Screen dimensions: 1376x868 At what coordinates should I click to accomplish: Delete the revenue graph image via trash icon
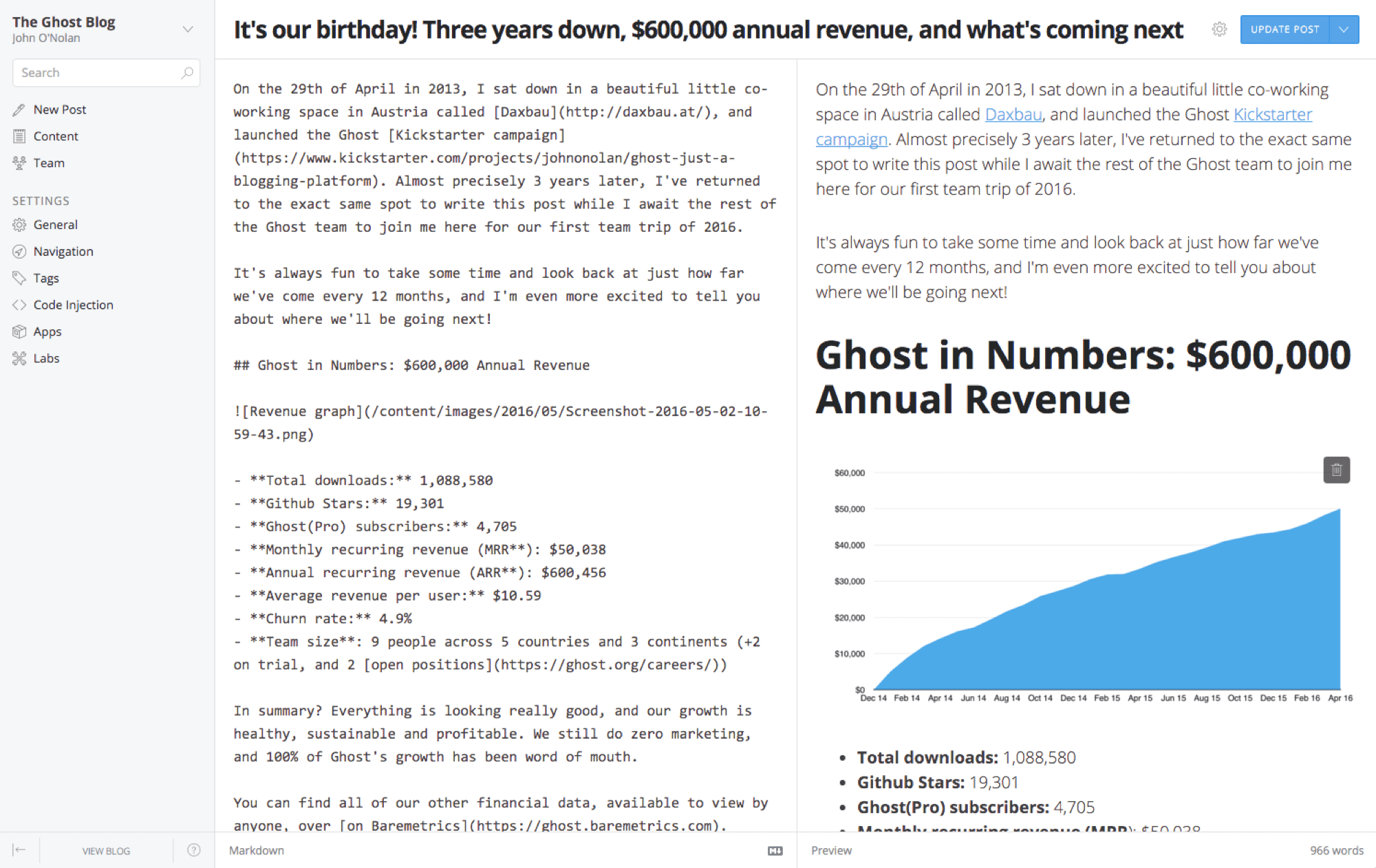point(1337,470)
